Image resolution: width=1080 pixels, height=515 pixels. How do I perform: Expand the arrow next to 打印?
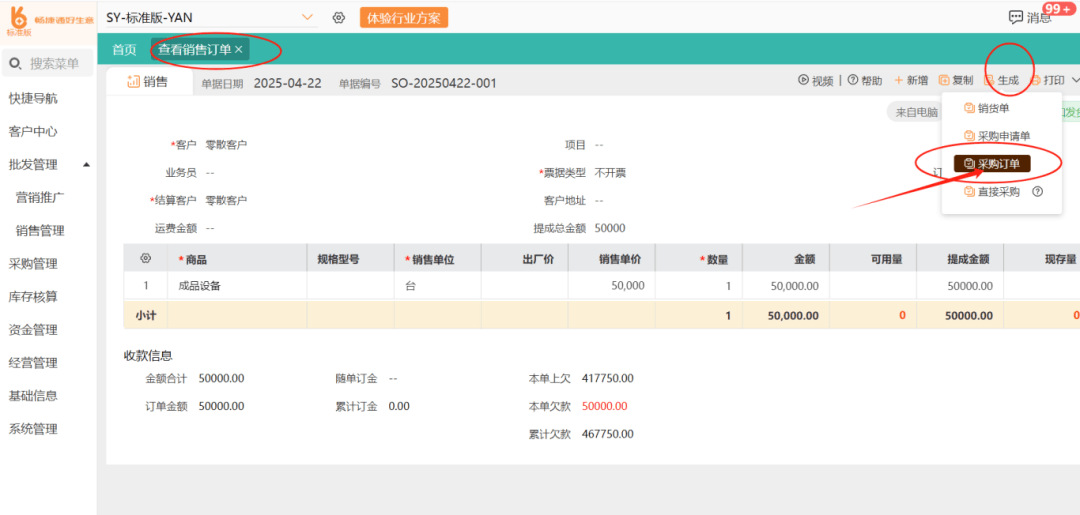[x=1075, y=81]
